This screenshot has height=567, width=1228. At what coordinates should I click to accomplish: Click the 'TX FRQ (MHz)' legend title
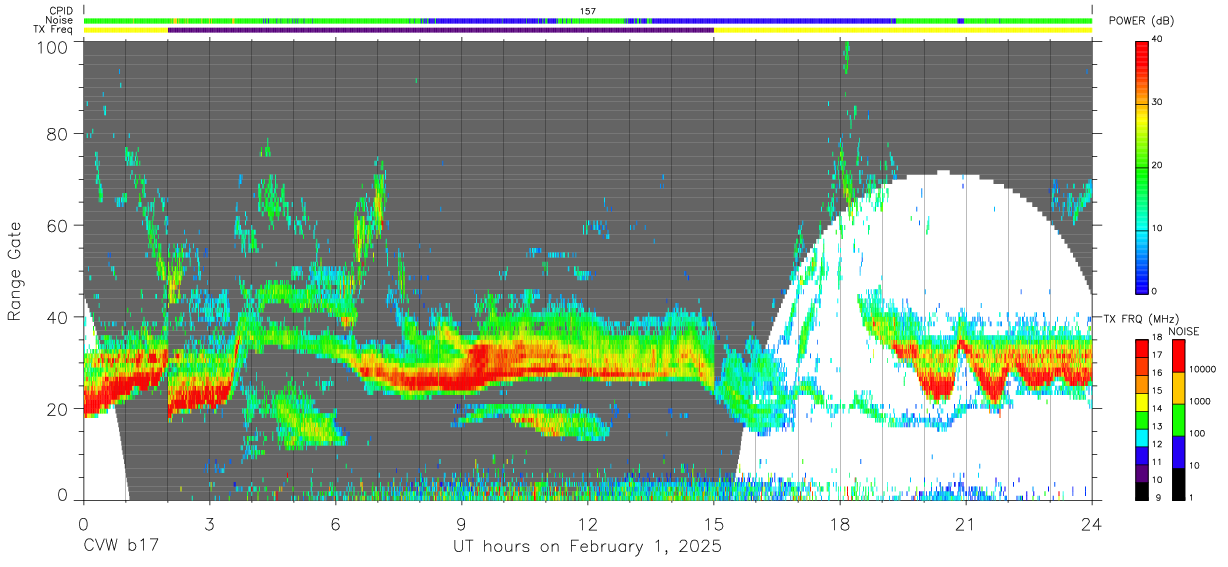click(1140, 318)
